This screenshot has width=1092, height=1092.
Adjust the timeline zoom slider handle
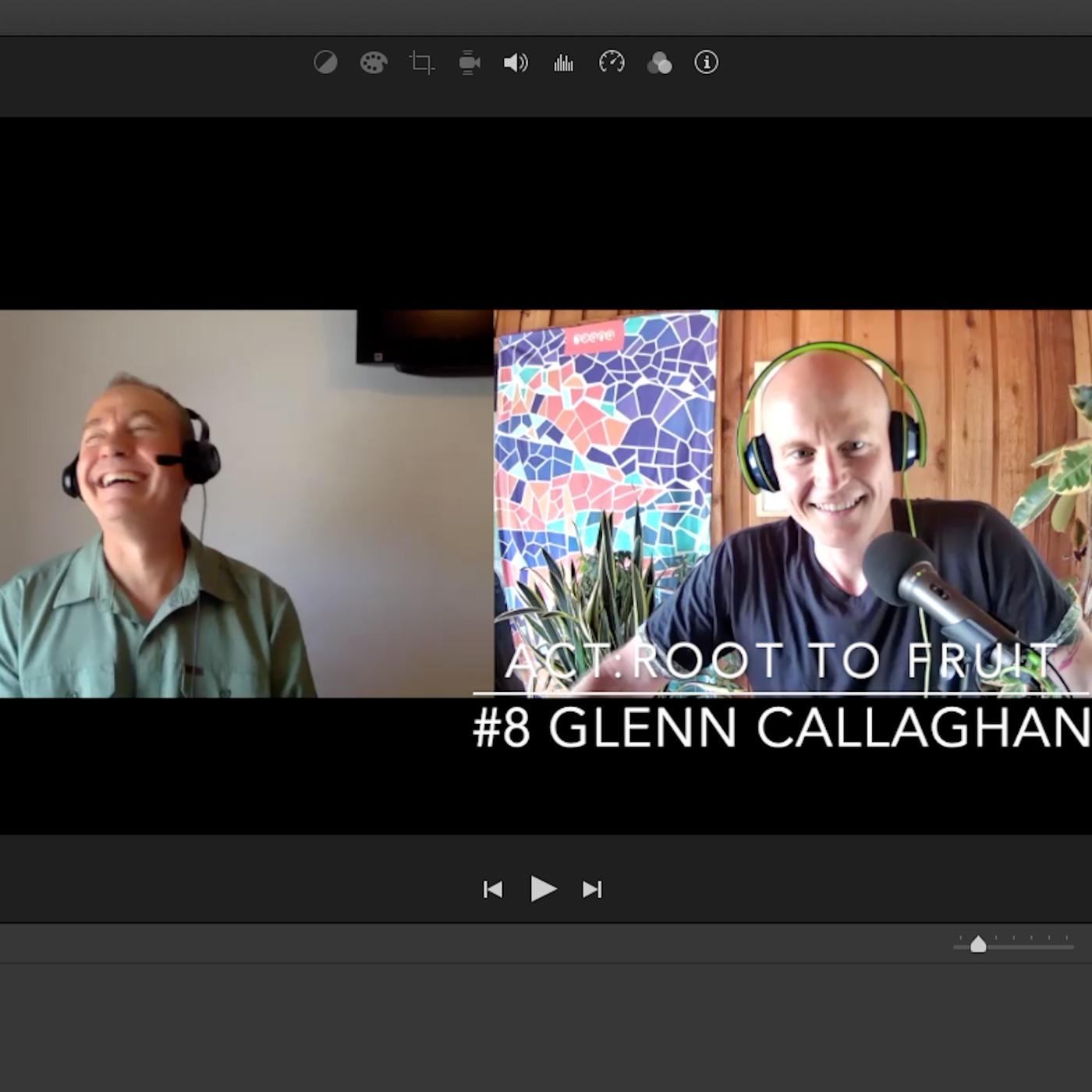tap(980, 945)
